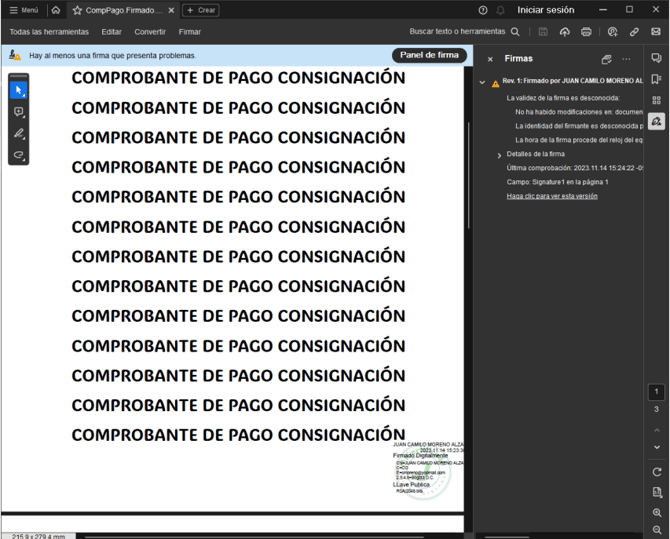Pick the highlighter pen tool
670x539 pixels.
(x=19, y=133)
